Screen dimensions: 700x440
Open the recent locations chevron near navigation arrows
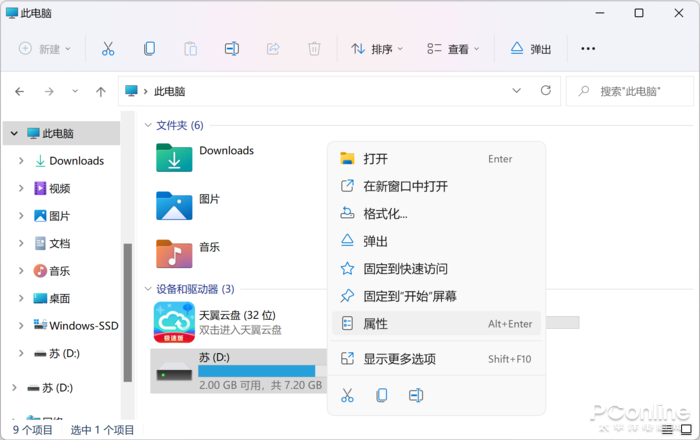click(75, 91)
